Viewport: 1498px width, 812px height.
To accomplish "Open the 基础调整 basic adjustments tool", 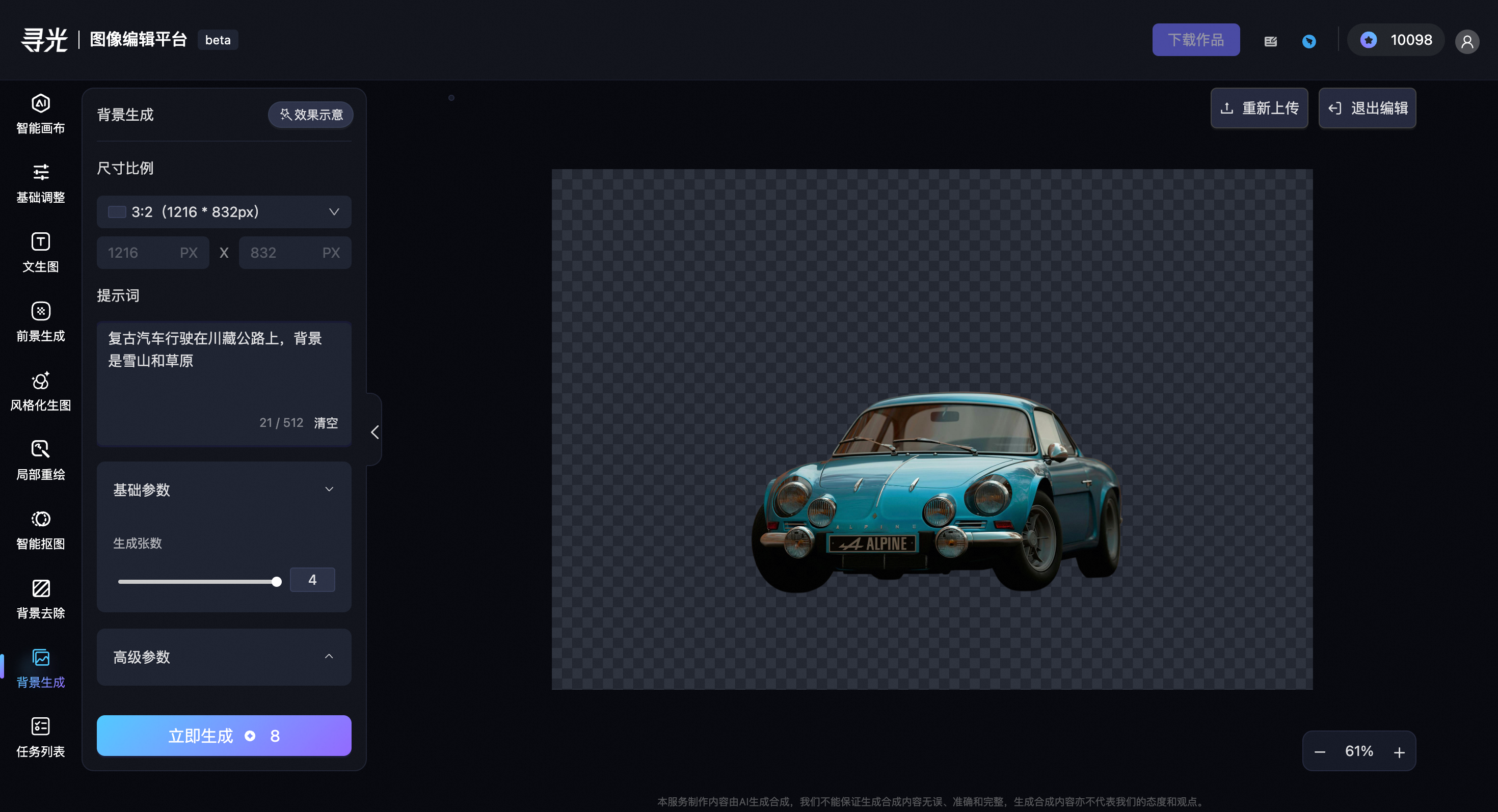I will tap(40, 183).
